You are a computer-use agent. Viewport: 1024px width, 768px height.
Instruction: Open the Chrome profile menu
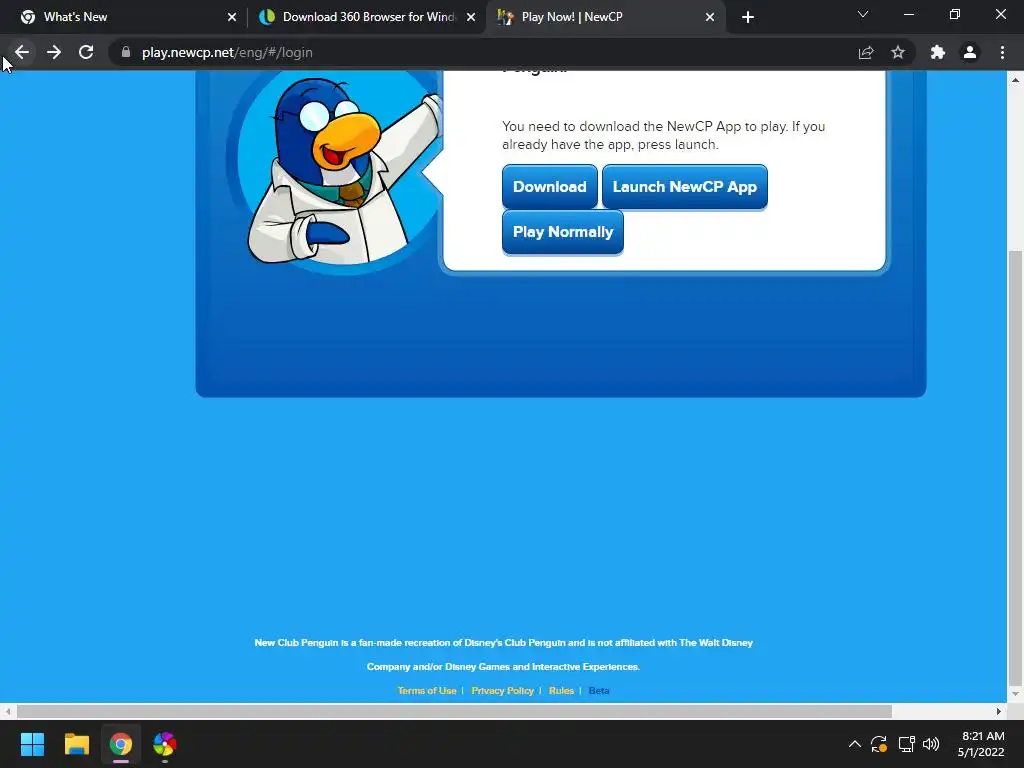pos(970,52)
